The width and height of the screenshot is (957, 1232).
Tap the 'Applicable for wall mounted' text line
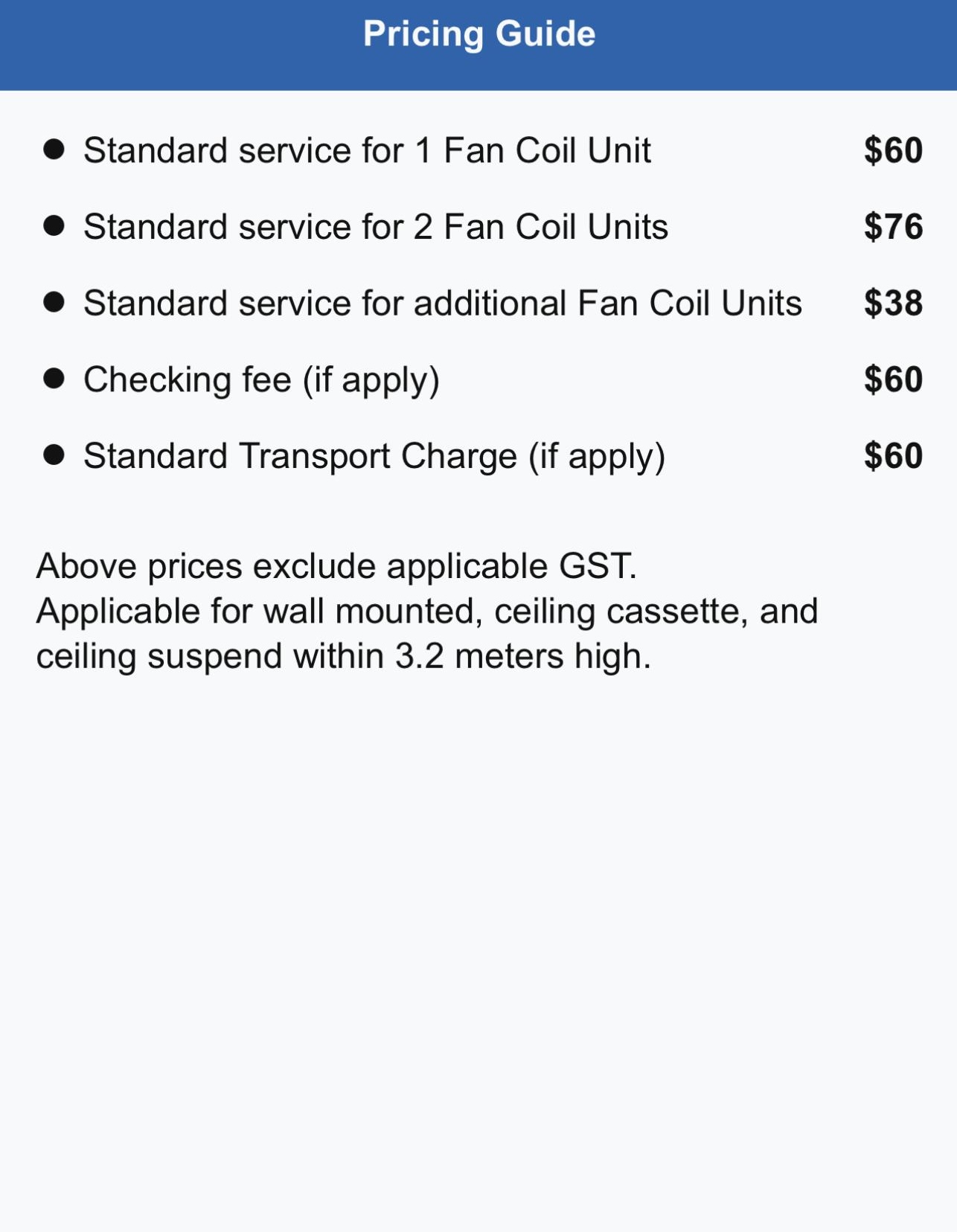pyautogui.click(x=427, y=612)
